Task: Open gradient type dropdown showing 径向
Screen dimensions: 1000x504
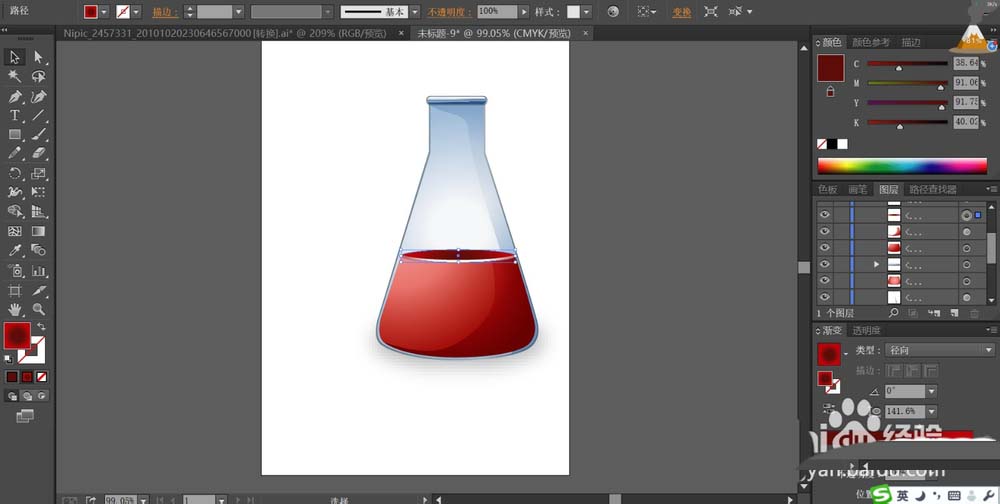Action: (x=939, y=350)
